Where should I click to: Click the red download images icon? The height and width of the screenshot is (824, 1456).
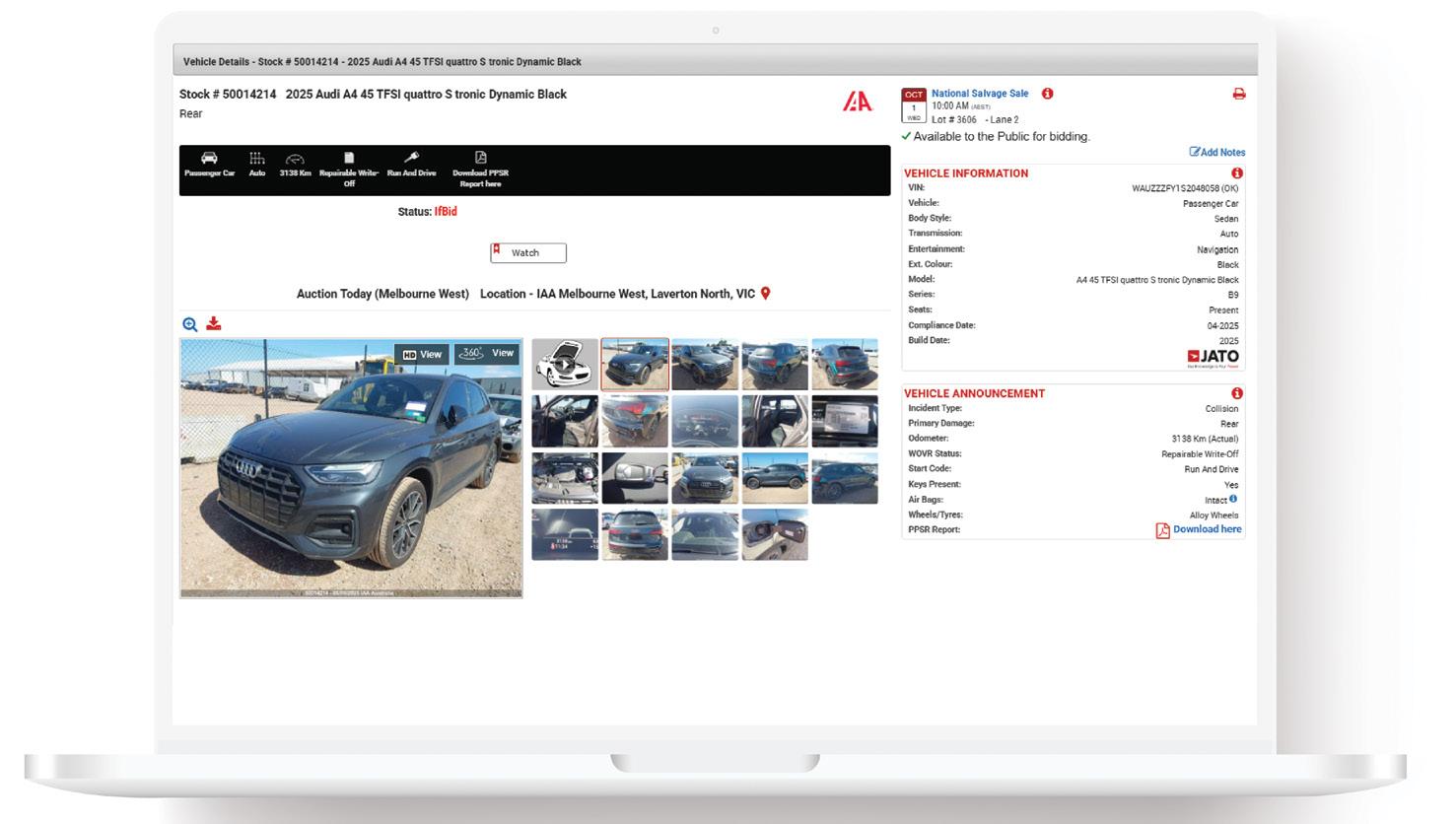(213, 323)
